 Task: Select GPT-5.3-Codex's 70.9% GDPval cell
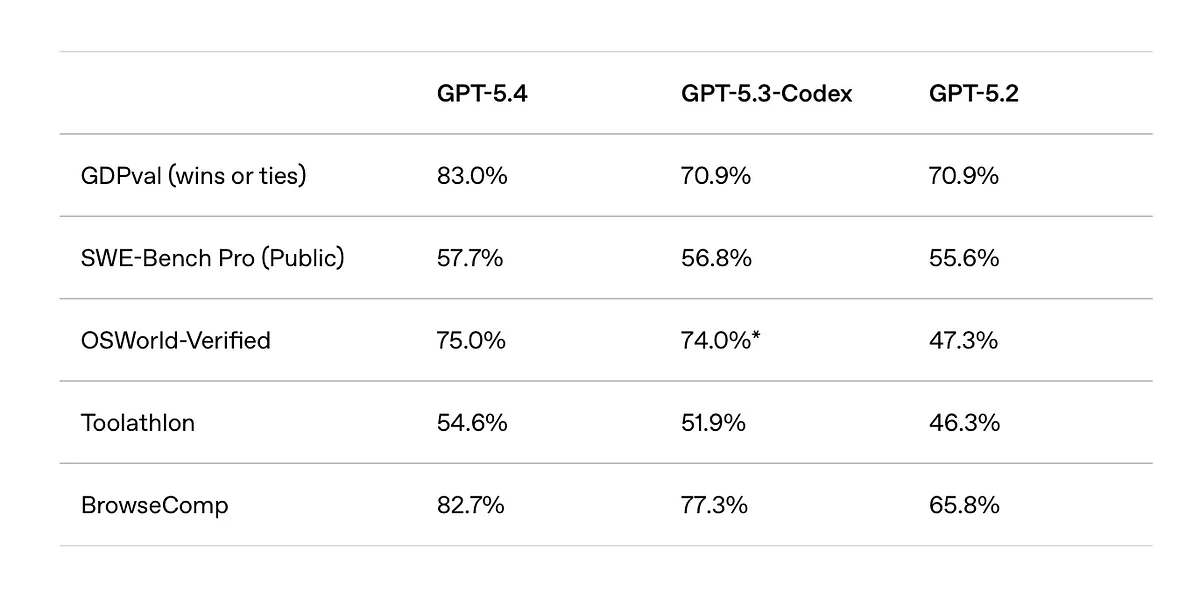click(716, 176)
